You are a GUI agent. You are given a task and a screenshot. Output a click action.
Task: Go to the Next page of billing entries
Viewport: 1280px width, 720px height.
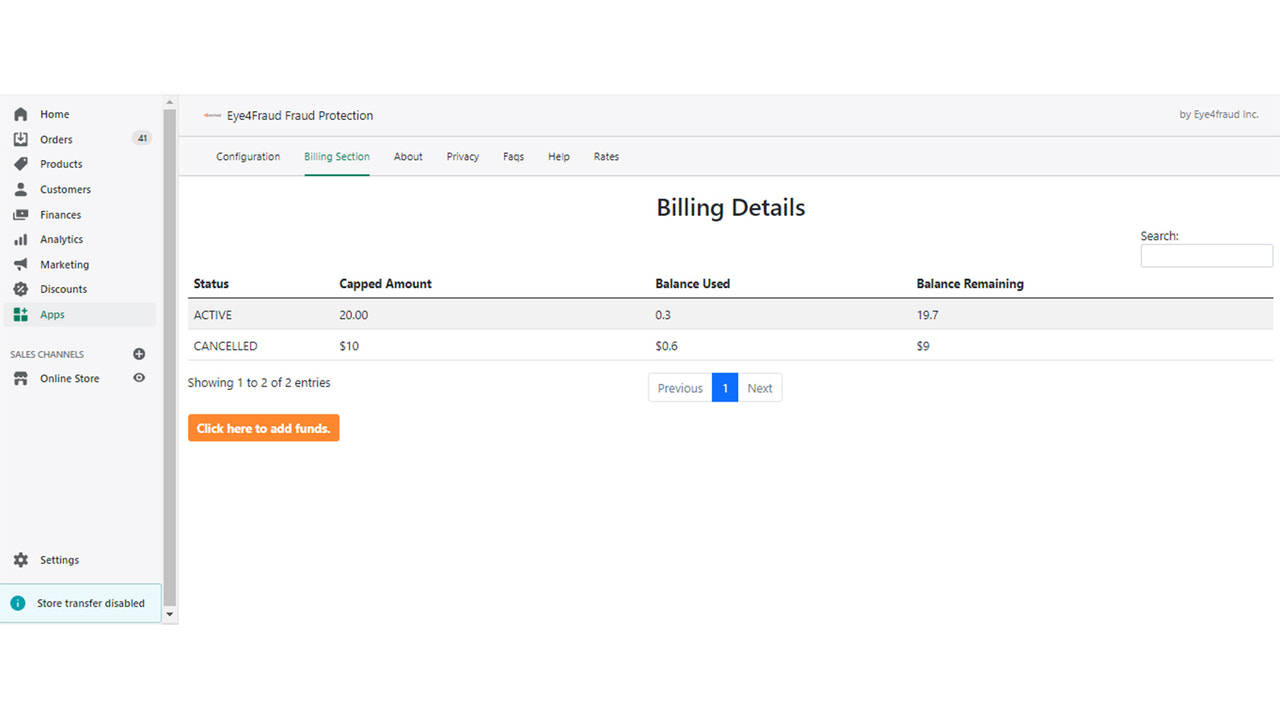pos(759,387)
